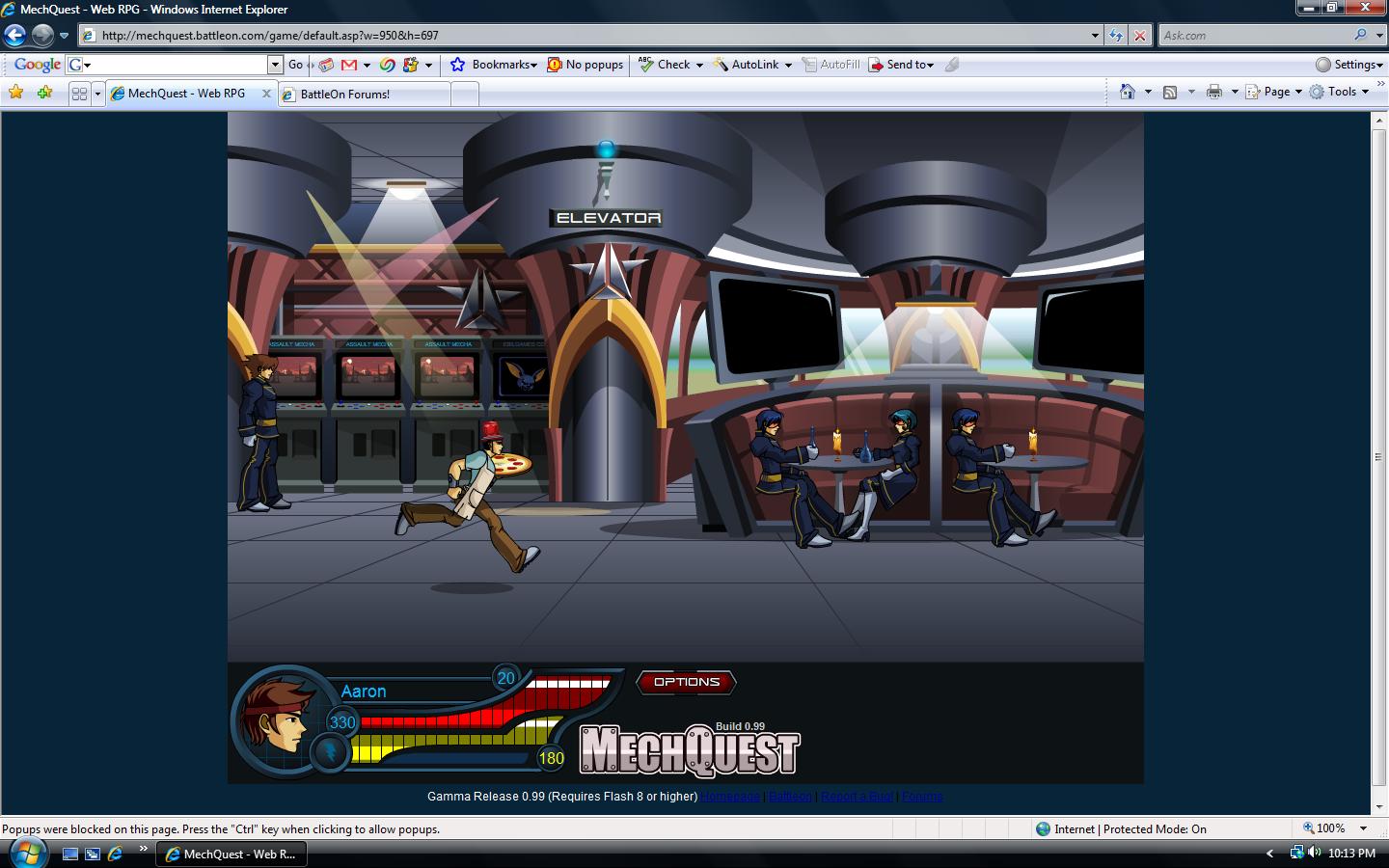The height and width of the screenshot is (868, 1389).
Task: Click the Report a Bug link
Action: tap(857, 797)
